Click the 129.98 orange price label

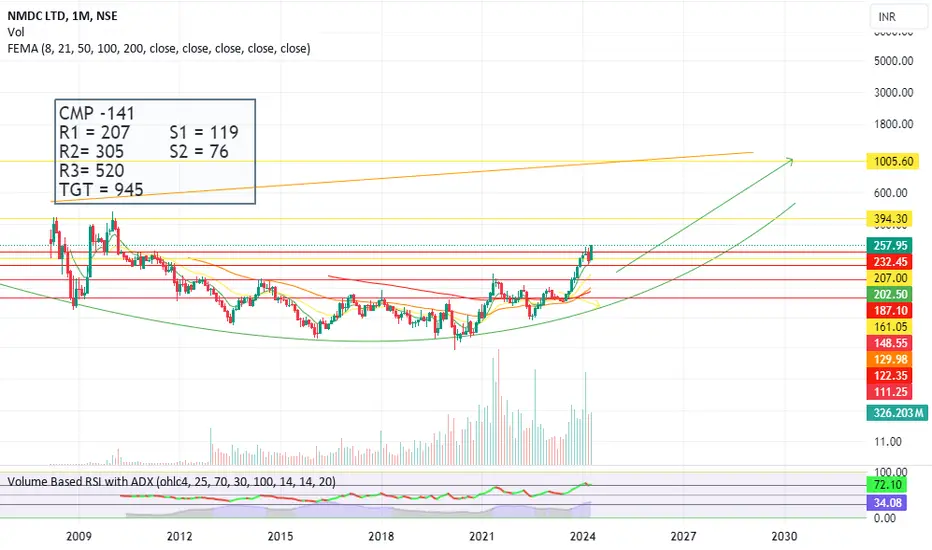[x=889, y=359]
